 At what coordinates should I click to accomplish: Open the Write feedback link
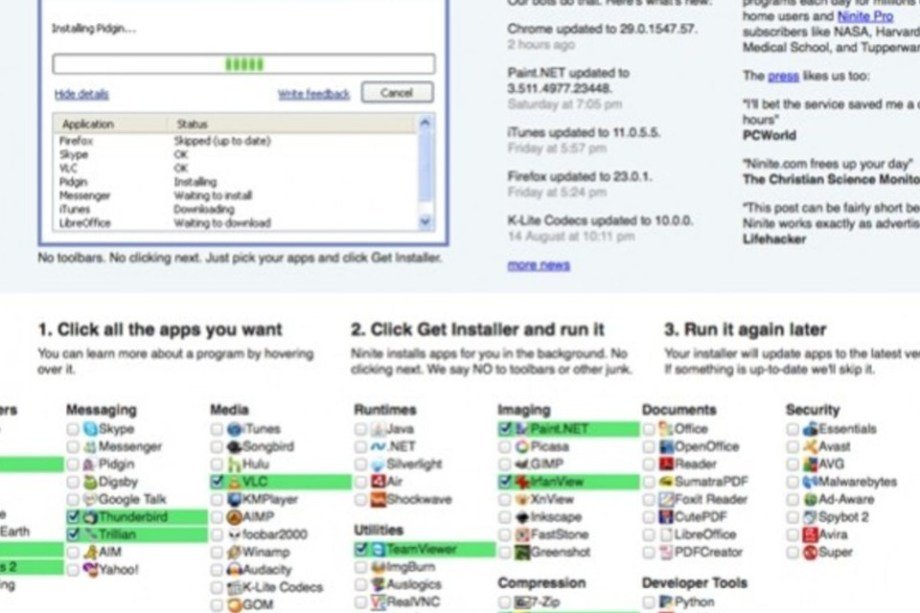coord(314,94)
